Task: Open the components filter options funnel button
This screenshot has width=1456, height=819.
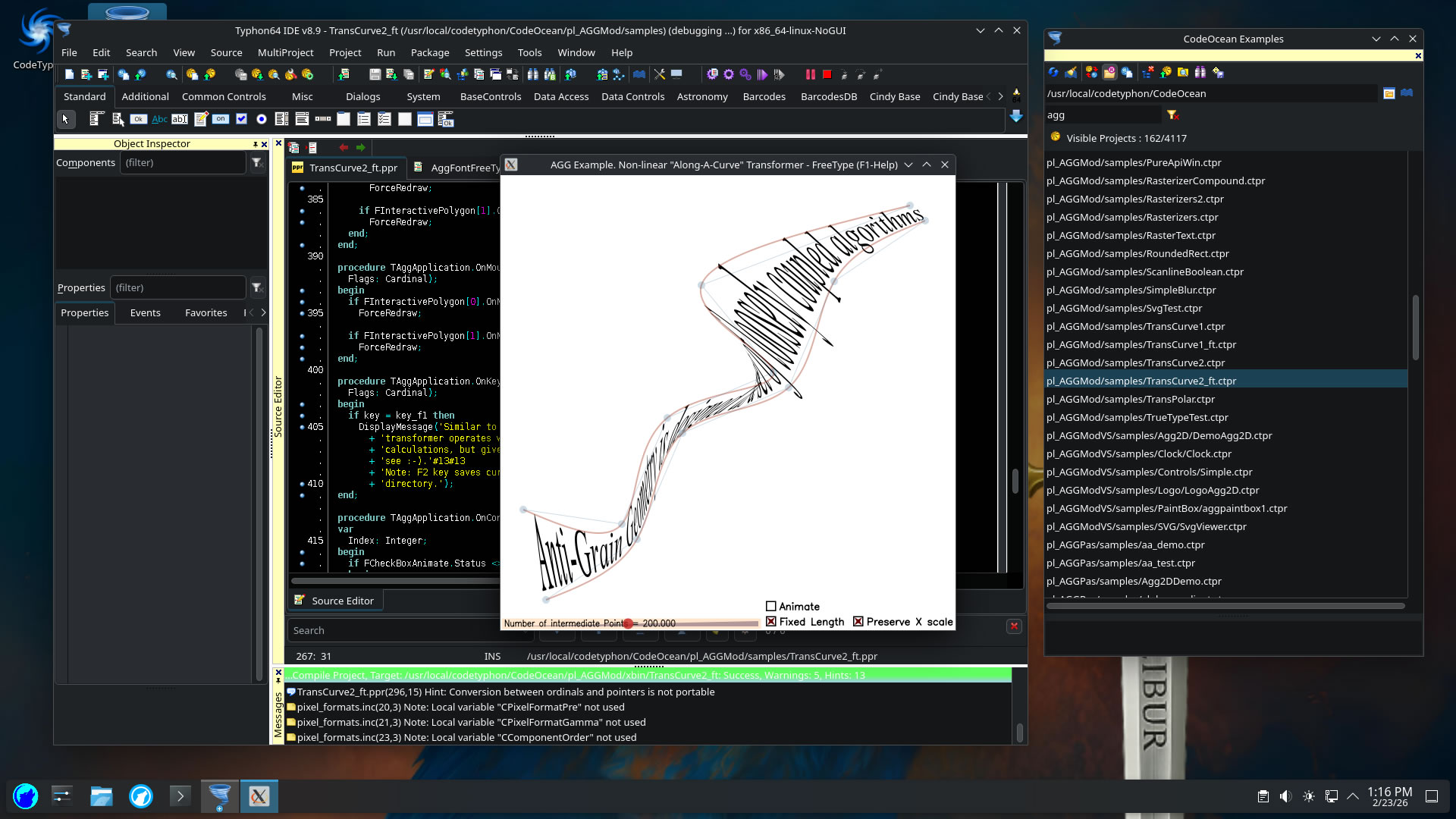Action: (257, 163)
